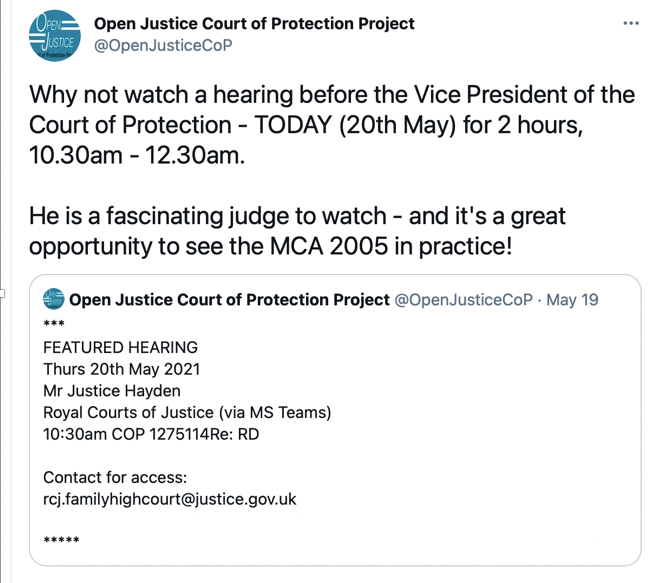The image size is (655, 583).
Task: Click the Open Justice profile avatar
Action: click(x=53, y=37)
